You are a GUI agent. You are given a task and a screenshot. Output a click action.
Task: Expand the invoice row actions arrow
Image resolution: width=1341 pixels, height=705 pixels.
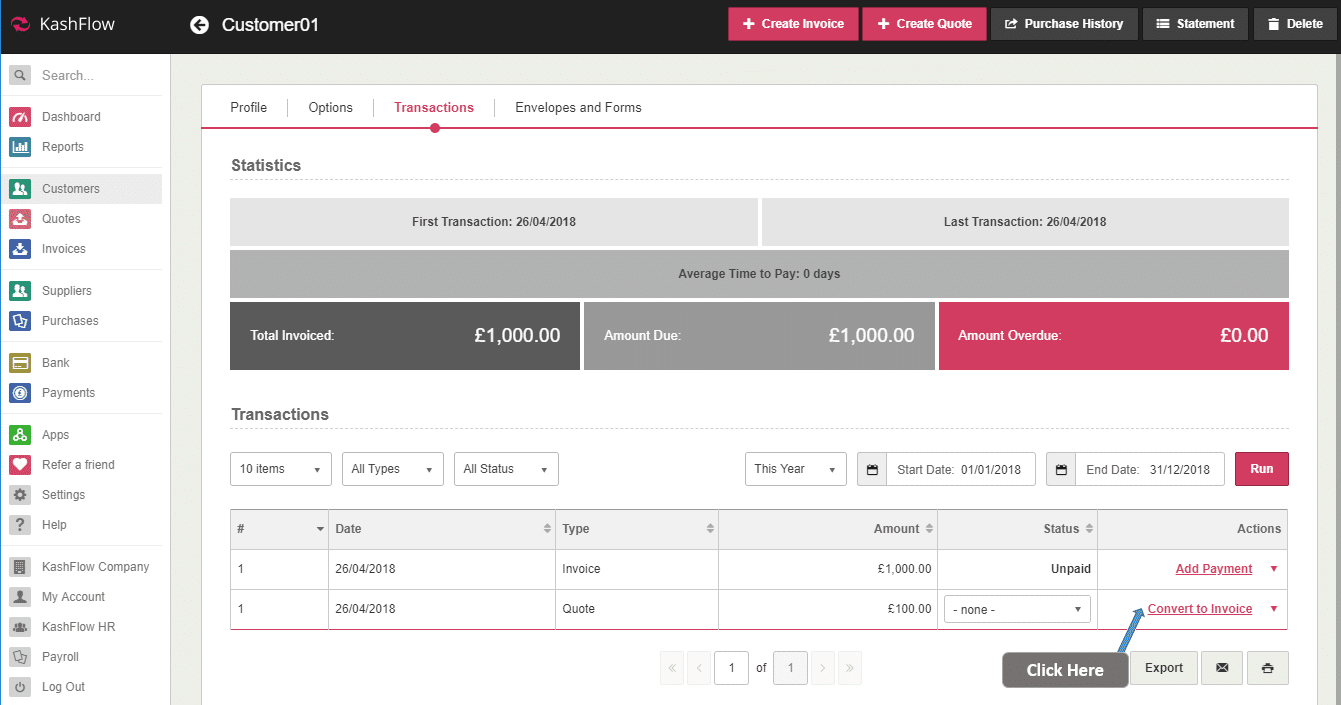1273,569
